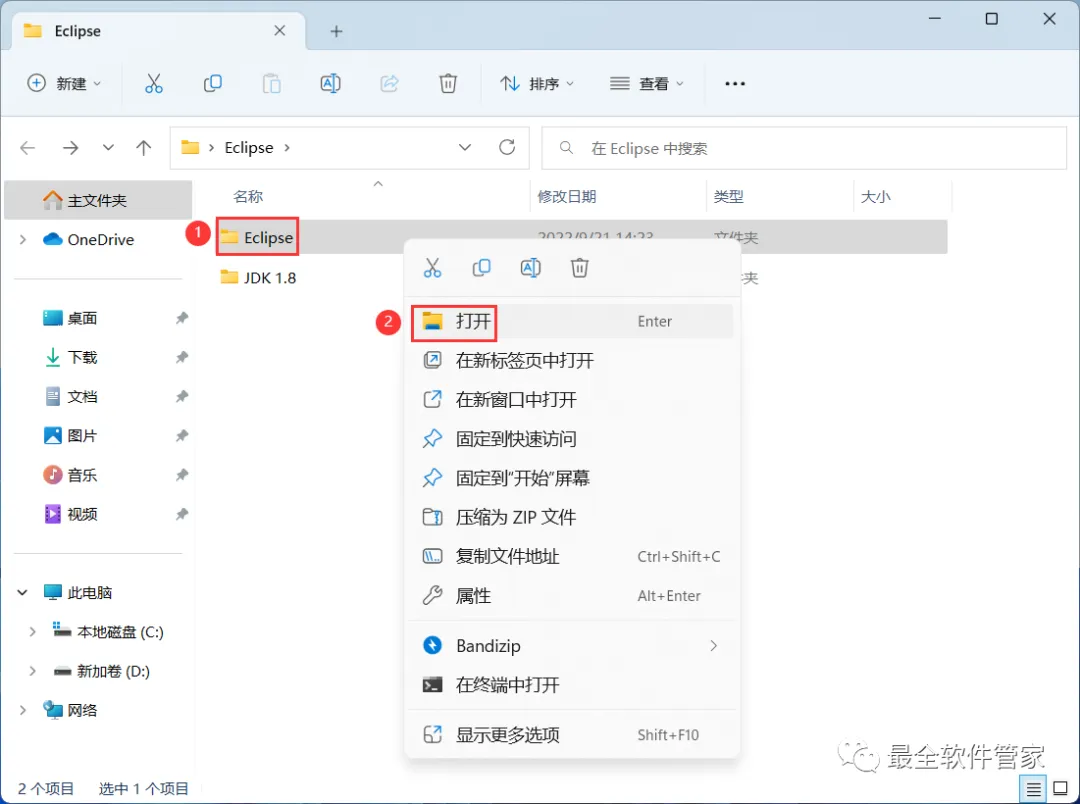Viewport: 1080px width, 804px height.
Task: Sort by 大小 (Size) column header
Action: click(x=875, y=196)
